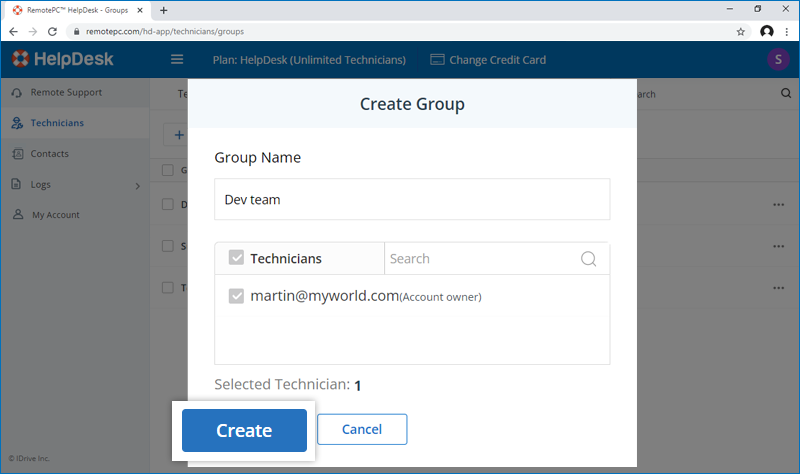Click the hamburger menu icon

click(178, 59)
